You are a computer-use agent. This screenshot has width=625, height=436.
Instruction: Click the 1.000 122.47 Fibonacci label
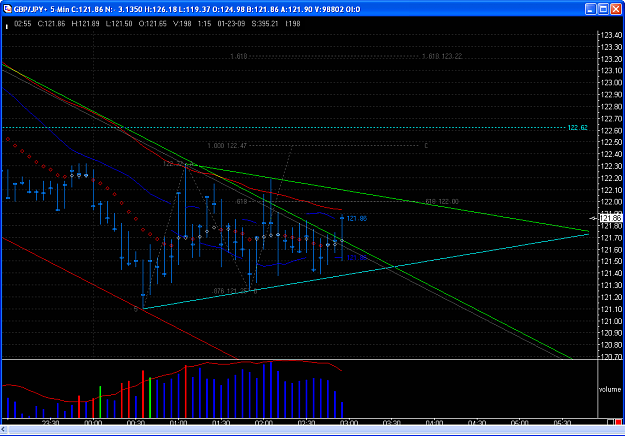coord(227,146)
